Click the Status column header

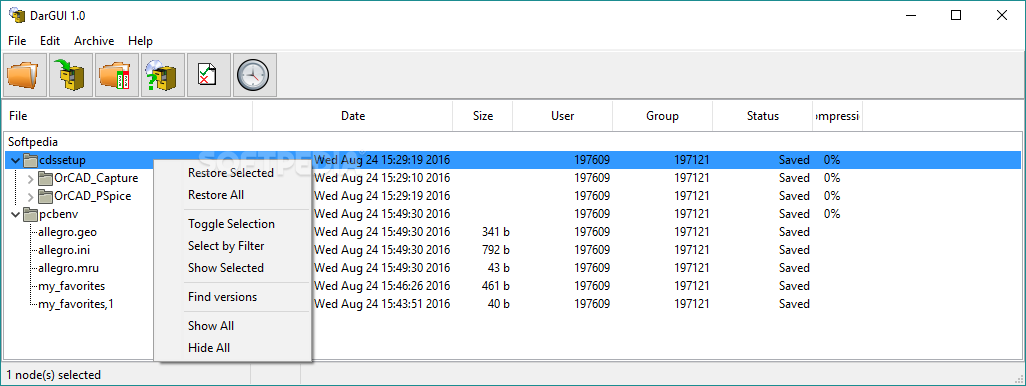[x=763, y=116]
